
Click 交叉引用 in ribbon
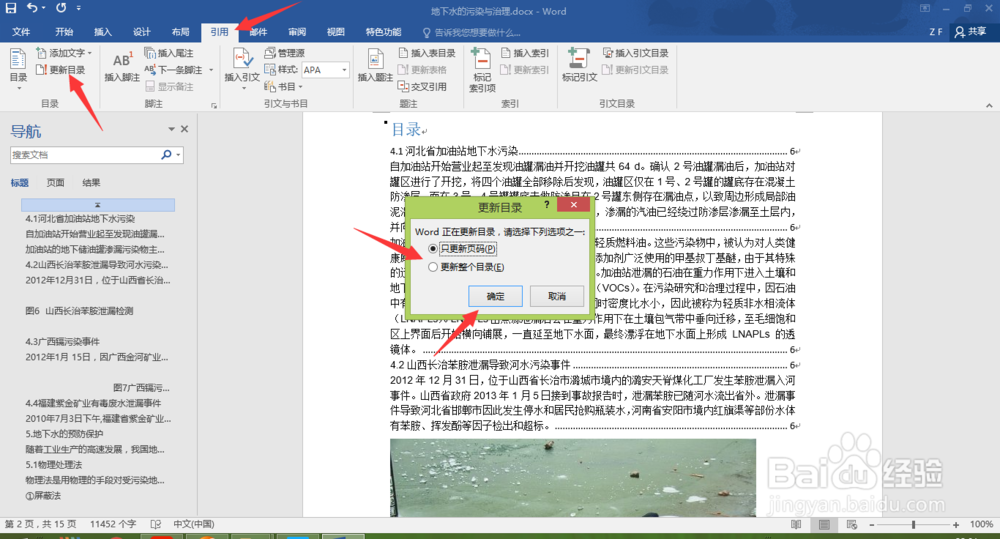click(422, 86)
